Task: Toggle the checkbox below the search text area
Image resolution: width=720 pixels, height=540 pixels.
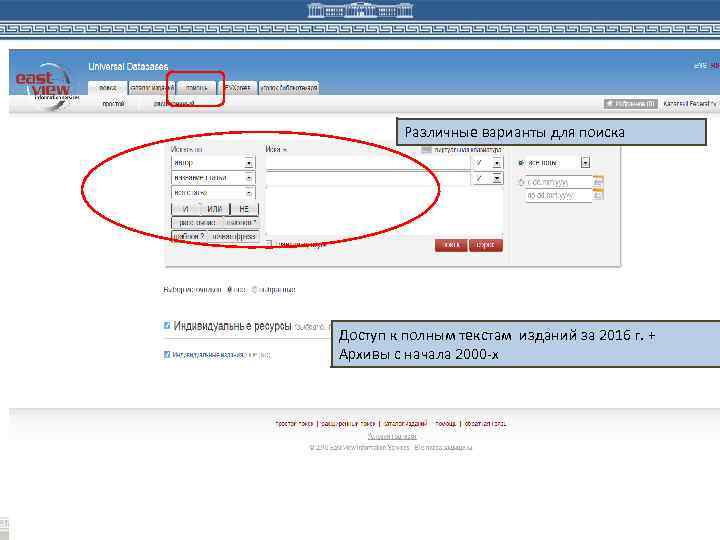Action: click(x=270, y=244)
